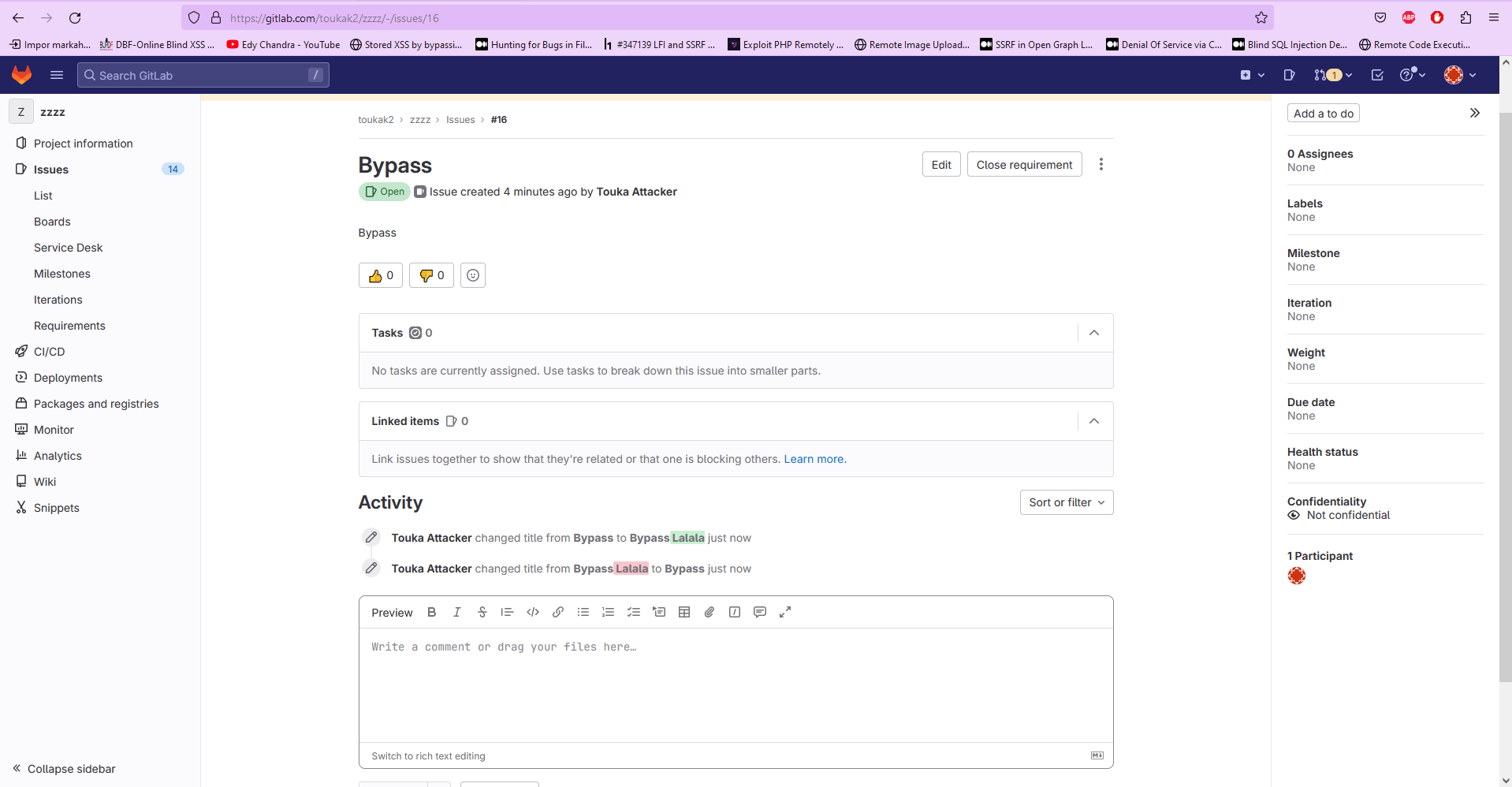1512x787 pixels.
Task: Insert a table using the toolbar icon
Action: (x=684, y=612)
